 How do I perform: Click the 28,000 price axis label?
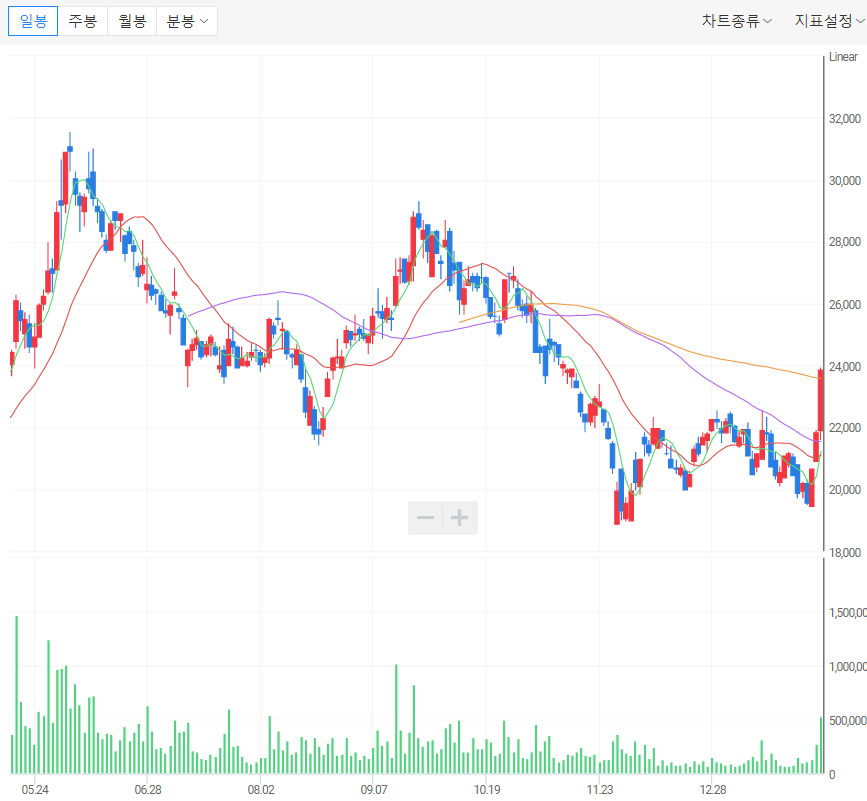tap(845, 242)
